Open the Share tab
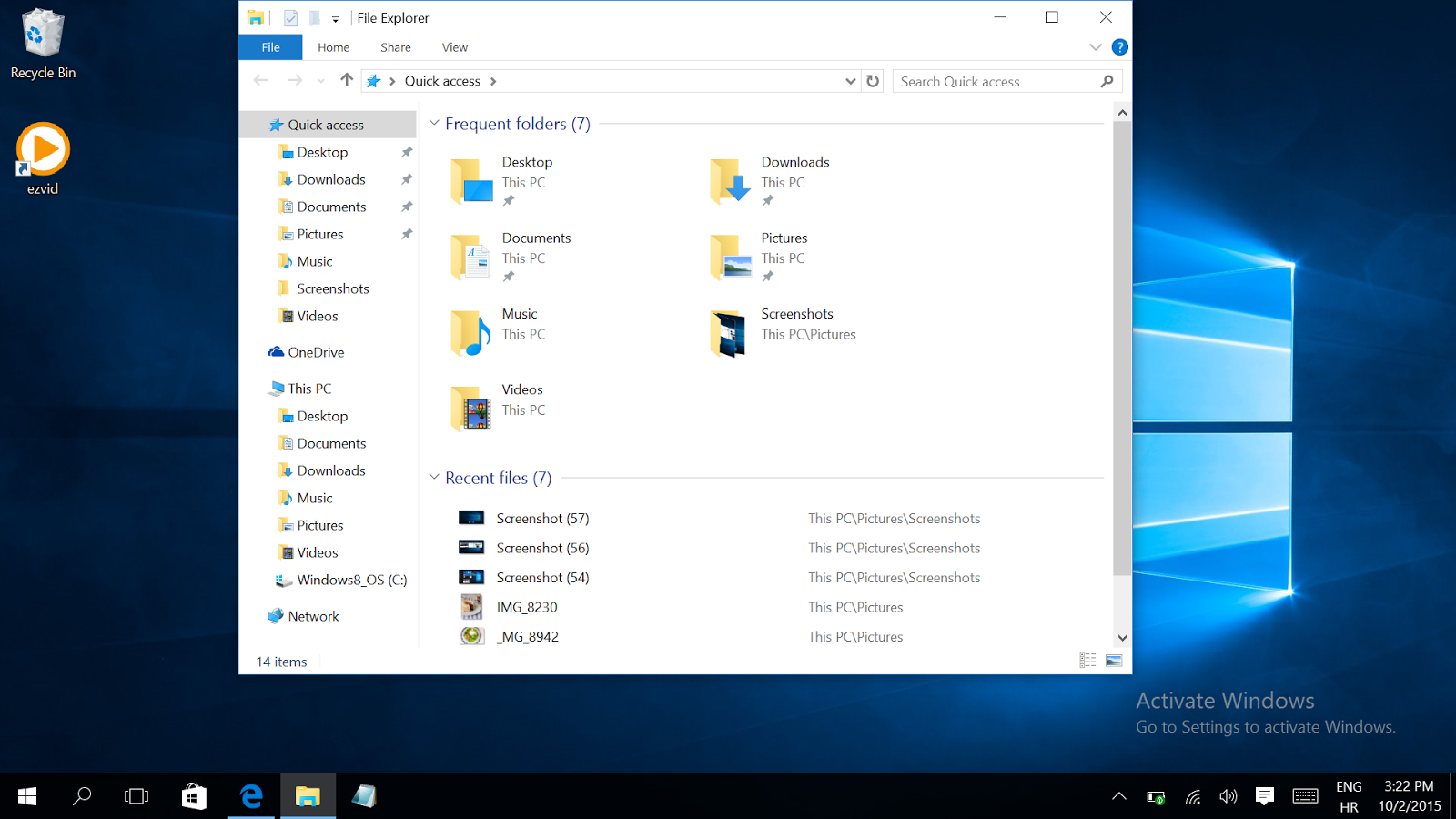The image size is (1456, 819). pyautogui.click(x=395, y=47)
